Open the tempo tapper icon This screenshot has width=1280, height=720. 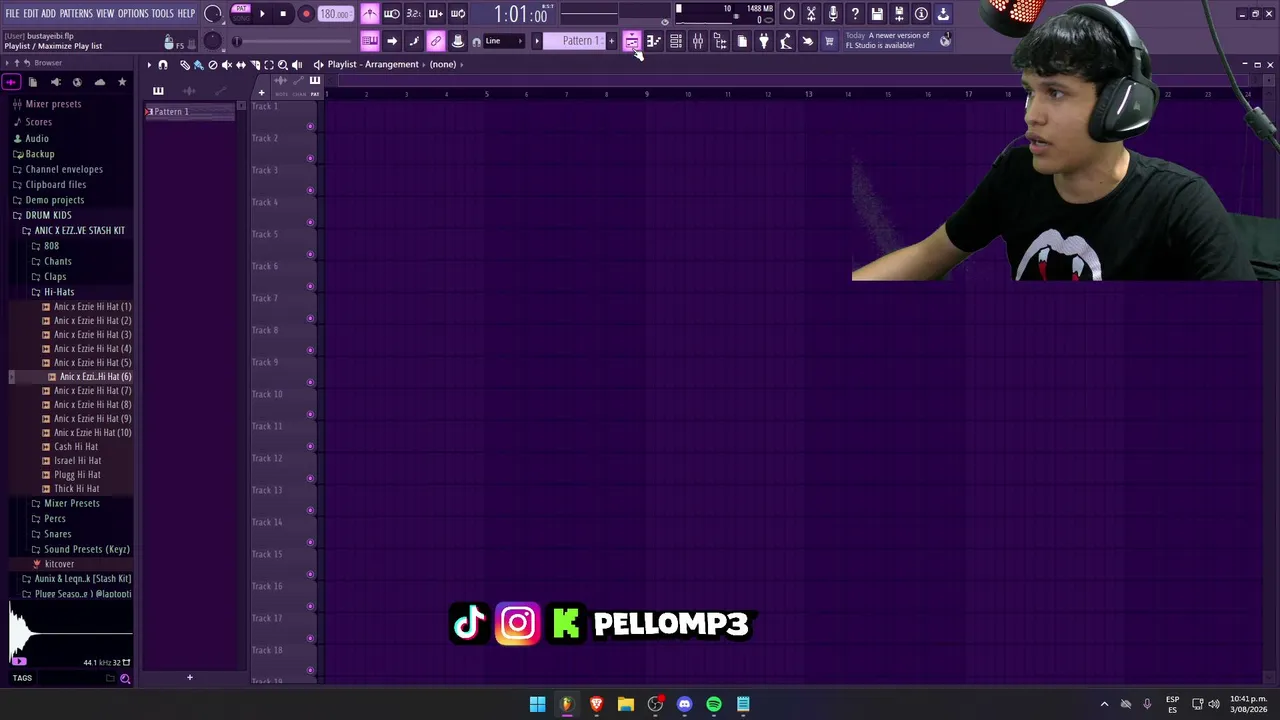(x=786, y=41)
